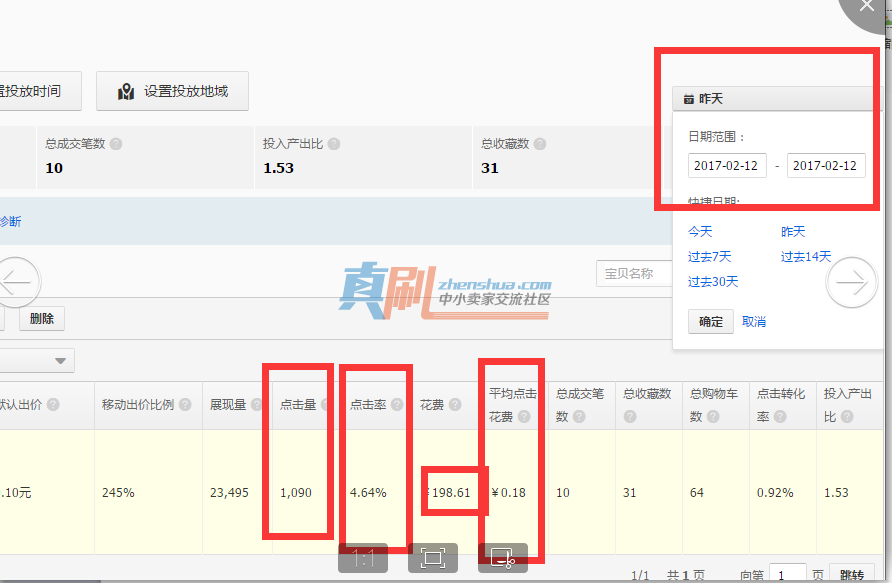This screenshot has height=583, width=892.
Task: Confirm date range with 确定 button
Action: click(711, 322)
